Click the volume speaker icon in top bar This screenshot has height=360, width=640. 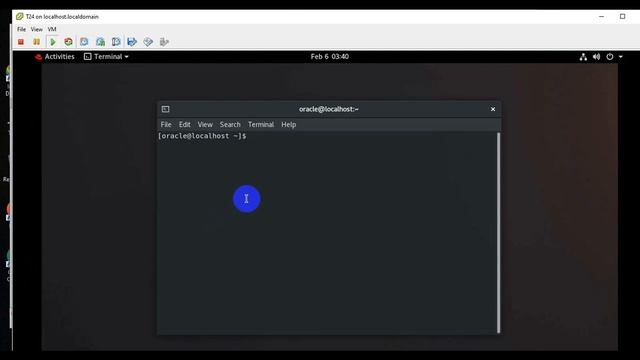pos(596,57)
